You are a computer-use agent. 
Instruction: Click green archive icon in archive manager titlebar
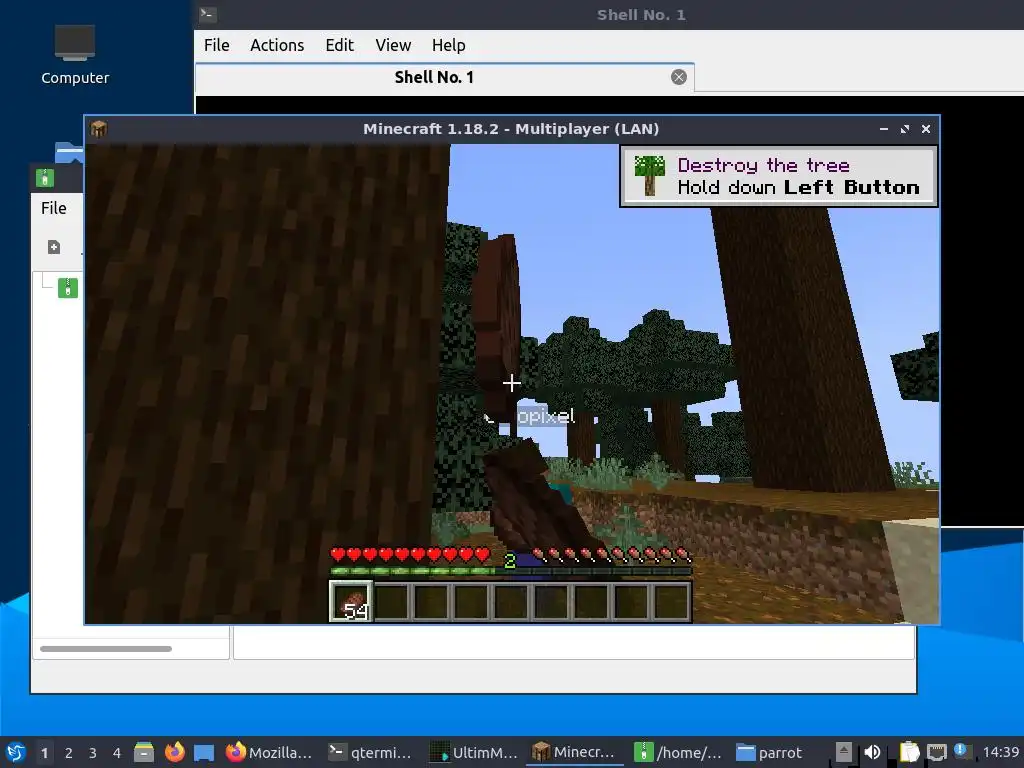45,178
